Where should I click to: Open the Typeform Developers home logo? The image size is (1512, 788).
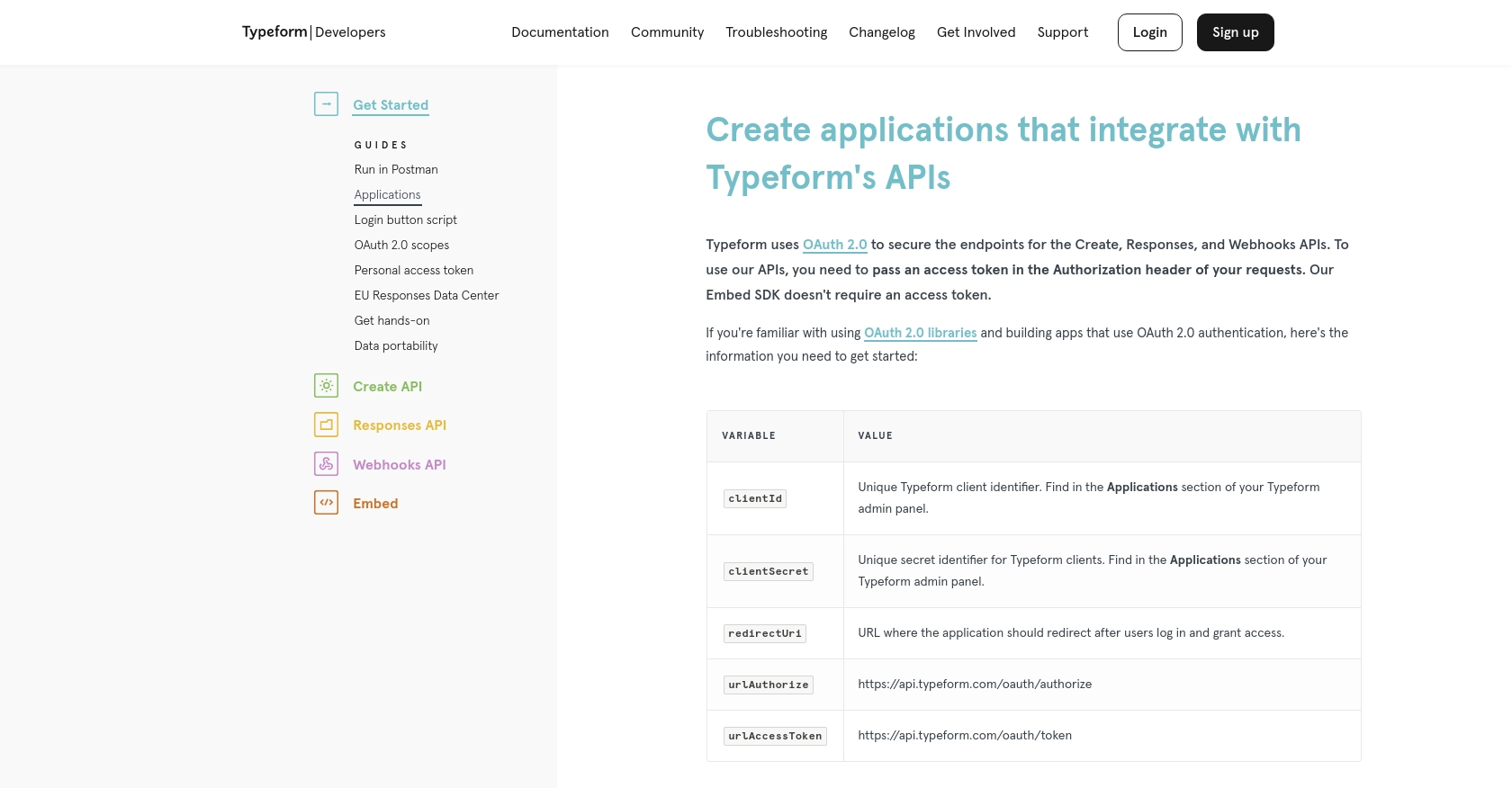point(313,31)
